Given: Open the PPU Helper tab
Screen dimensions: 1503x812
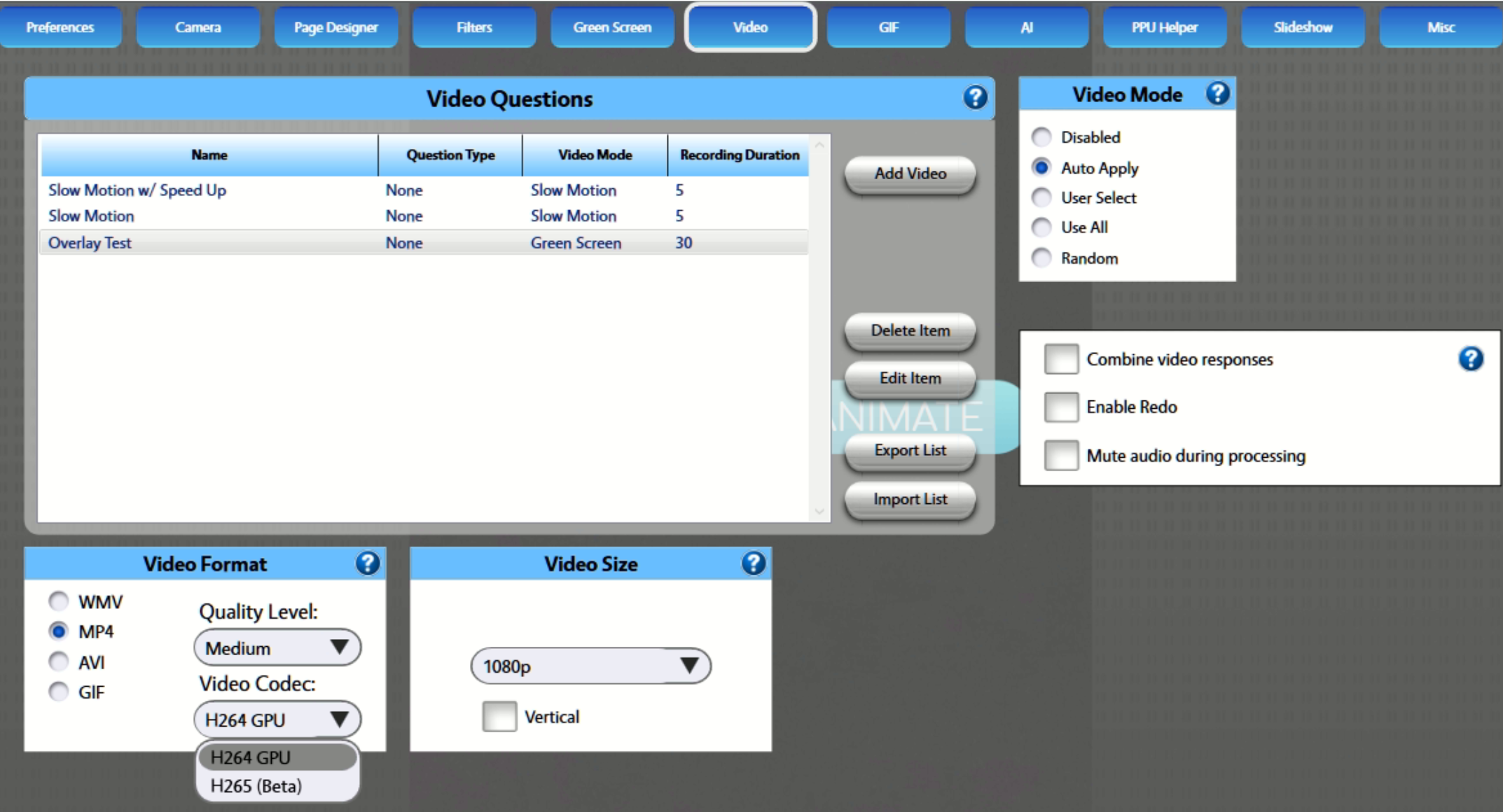Looking at the screenshot, I should [x=1164, y=27].
